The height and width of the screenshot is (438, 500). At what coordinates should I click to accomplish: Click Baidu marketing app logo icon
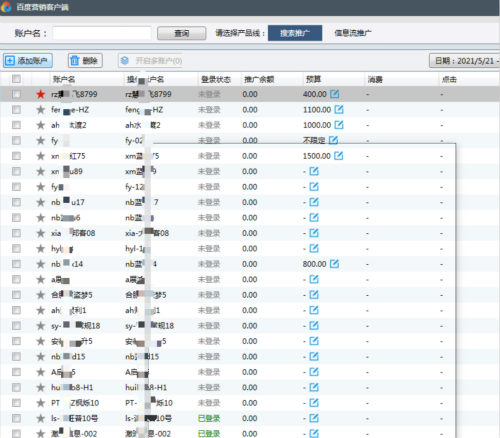6,7
